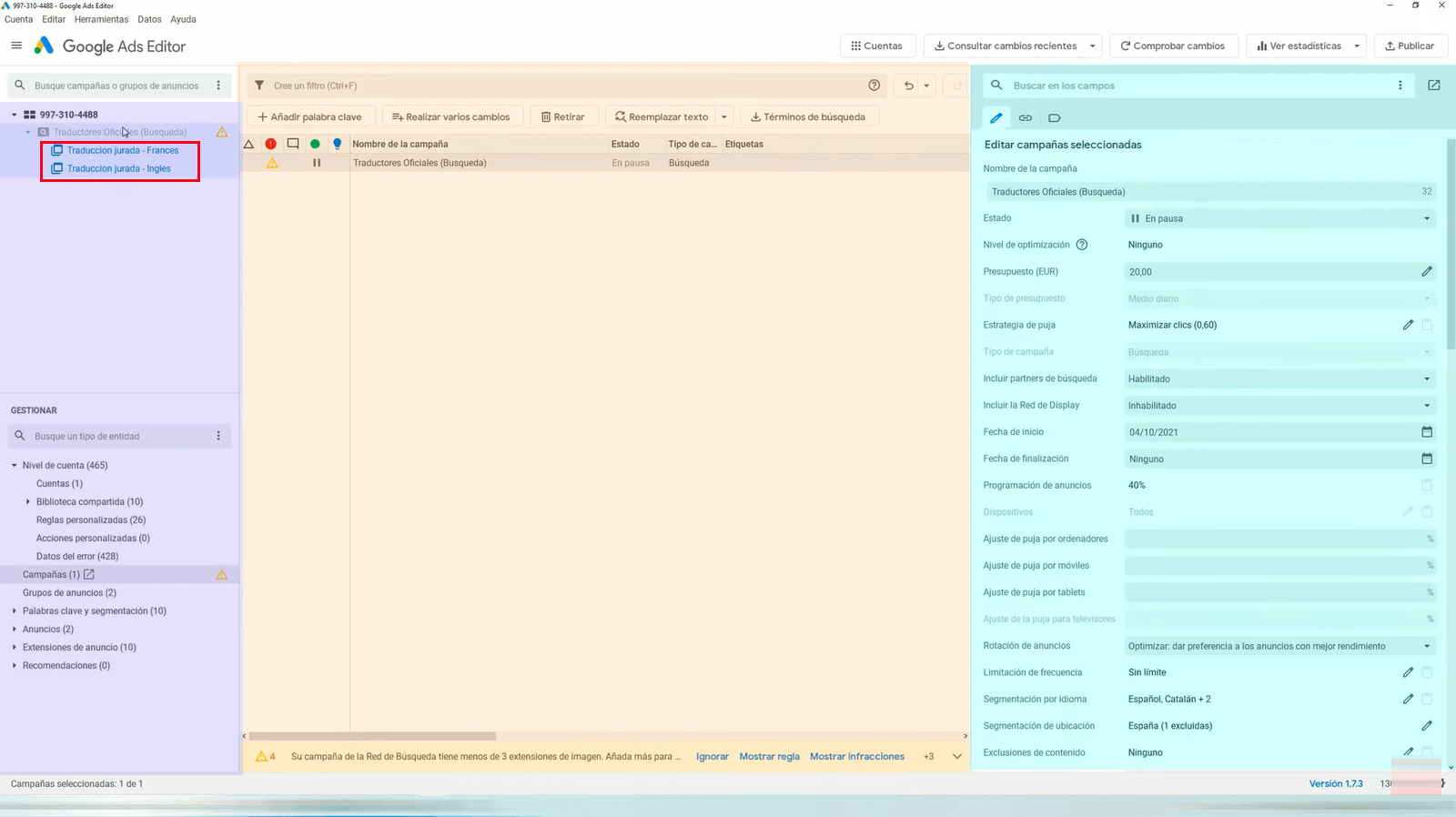Click the filter funnel icon

[259, 86]
